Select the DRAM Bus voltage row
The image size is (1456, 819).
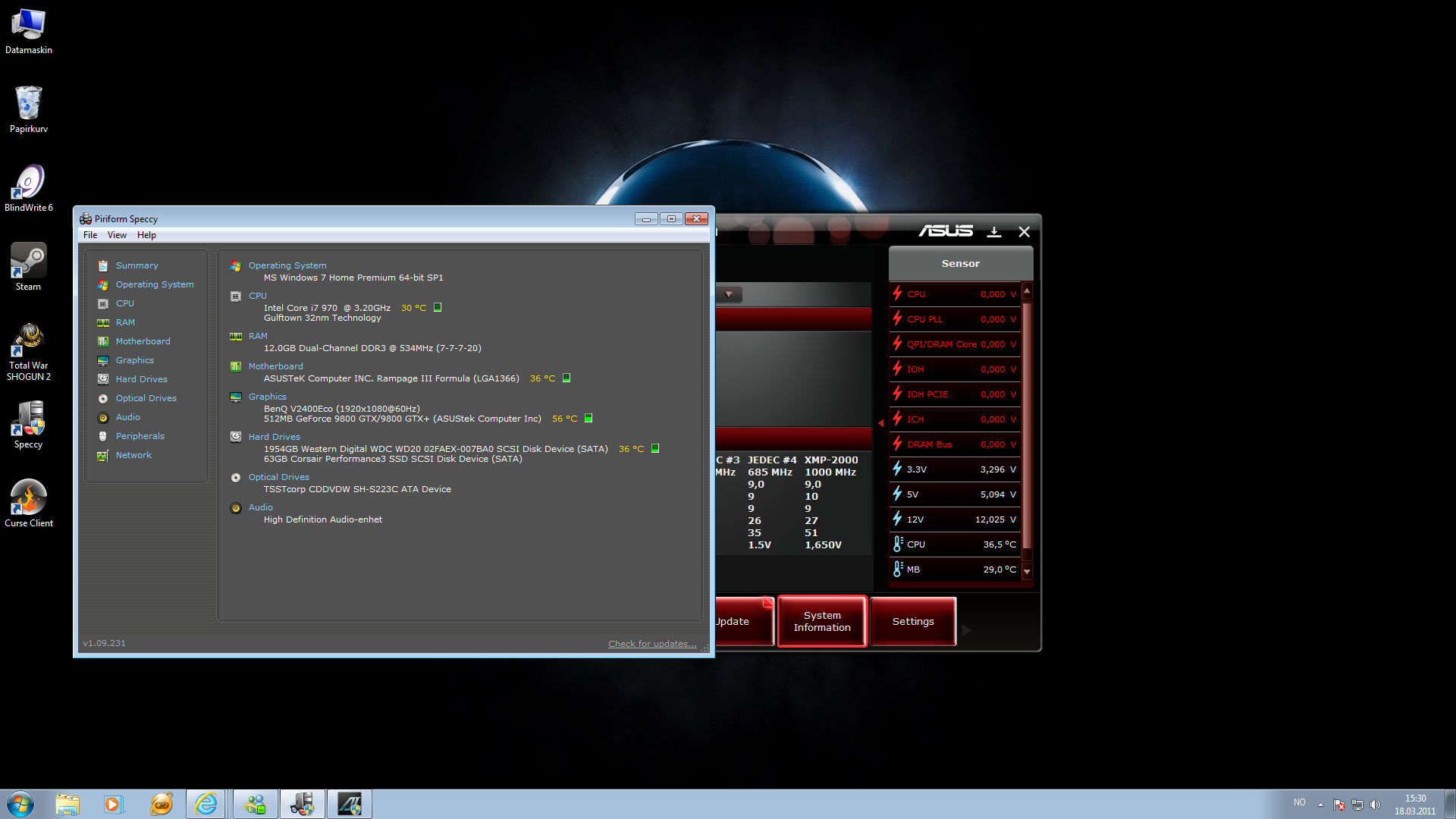point(955,444)
